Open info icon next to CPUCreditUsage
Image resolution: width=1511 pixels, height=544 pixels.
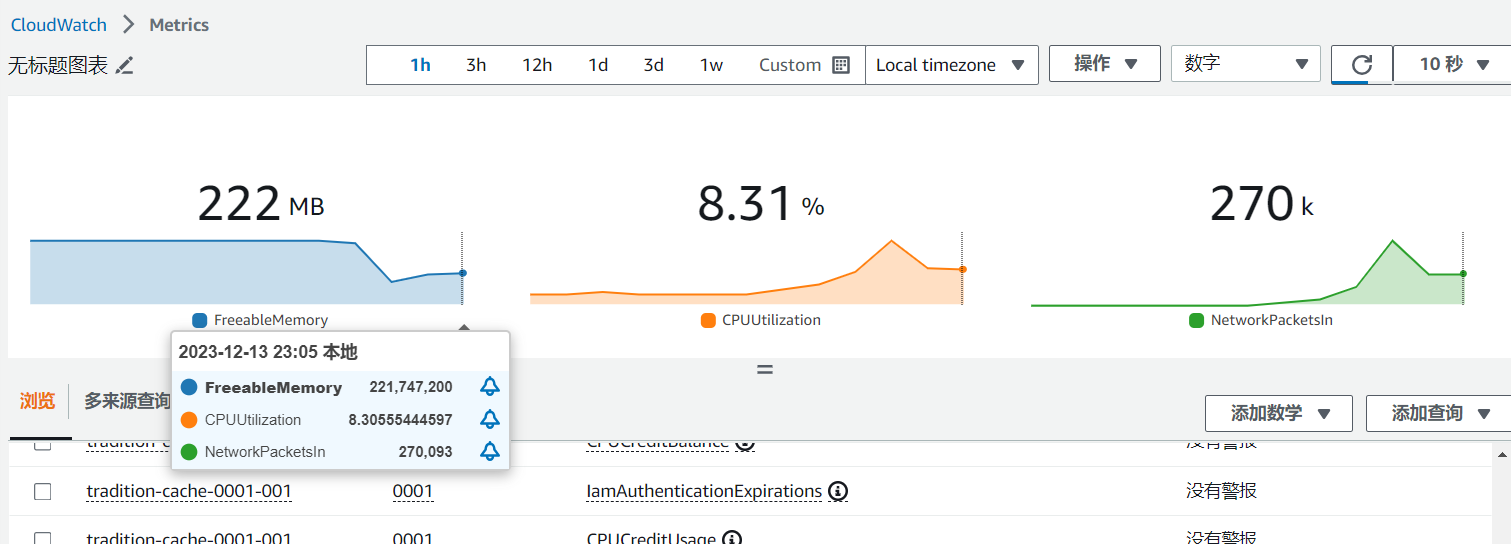pos(732,539)
